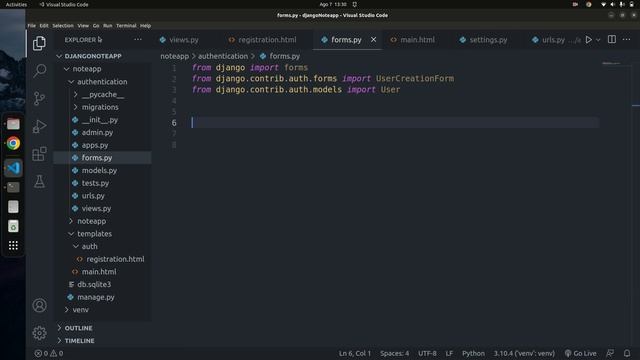Open the Testing flask icon

(39, 181)
